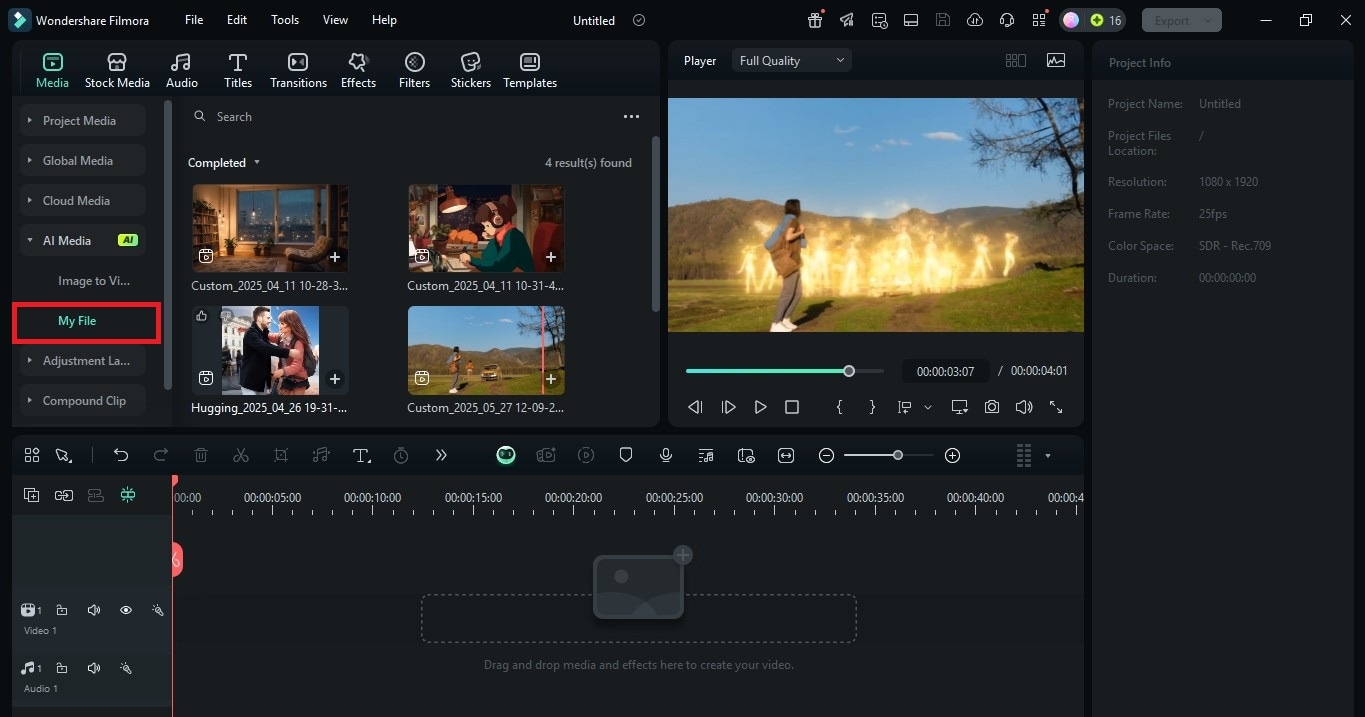1365x717 pixels.
Task: Zoom out the timeline
Action: tap(826, 455)
